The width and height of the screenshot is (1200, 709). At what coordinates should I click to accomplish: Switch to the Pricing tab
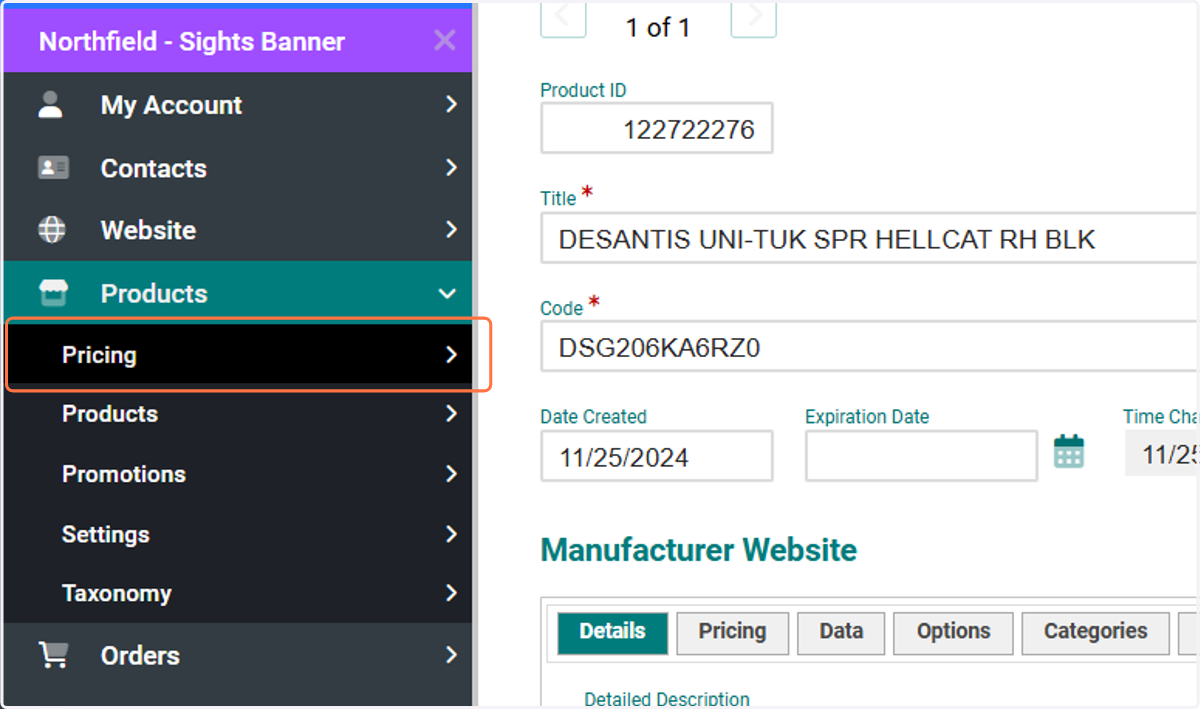click(732, 632)
